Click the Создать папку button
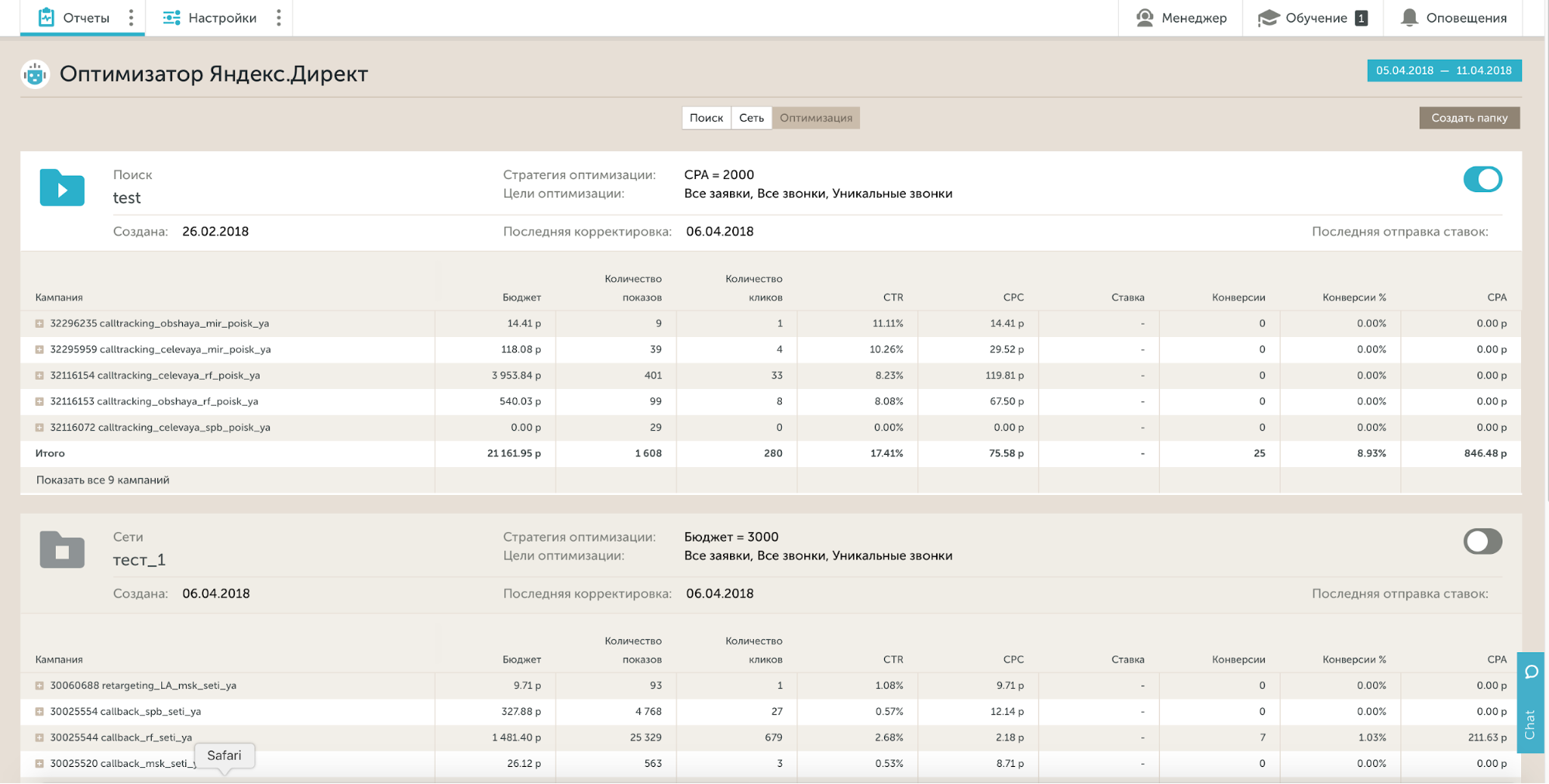The height and width of the screenshot is (784, 1549). pyautogui.click(x=1469, y=118)
